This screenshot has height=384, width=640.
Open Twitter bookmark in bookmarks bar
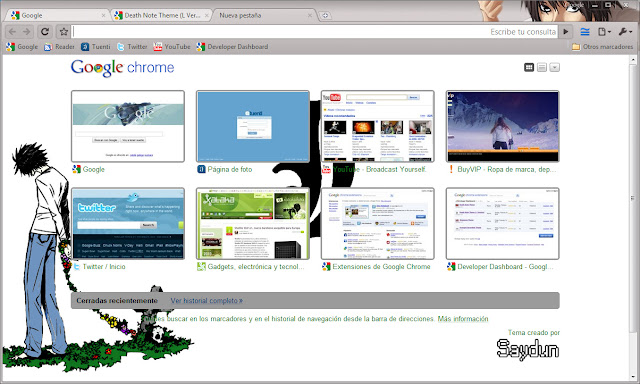(132, 47)
